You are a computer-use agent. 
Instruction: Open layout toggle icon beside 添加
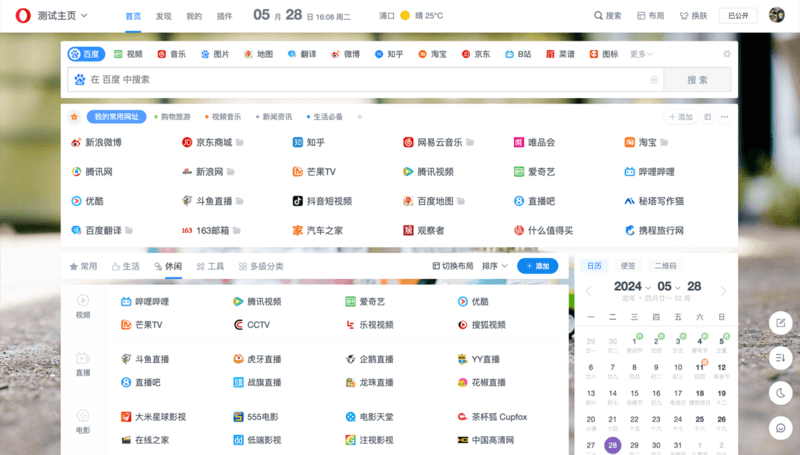coord(707,117)
